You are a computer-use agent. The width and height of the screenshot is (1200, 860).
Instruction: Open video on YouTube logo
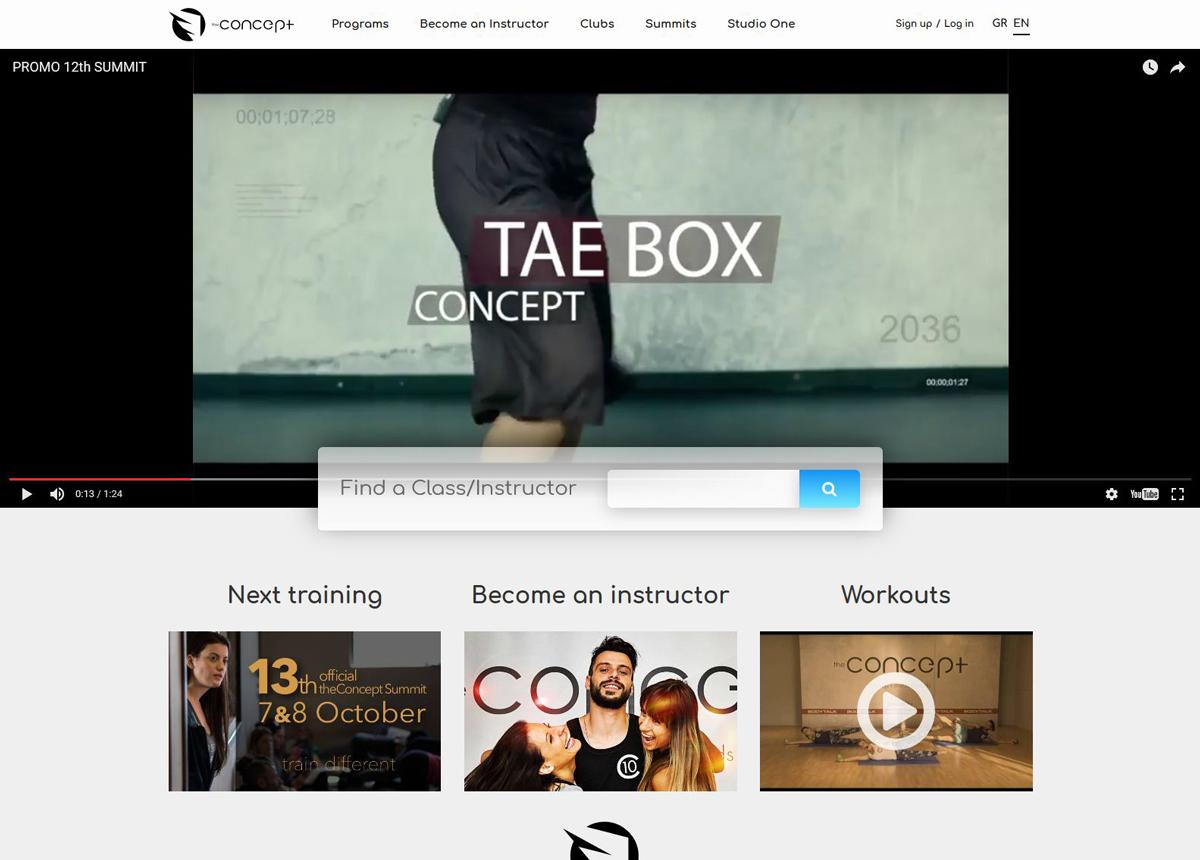coord(1144,494)
